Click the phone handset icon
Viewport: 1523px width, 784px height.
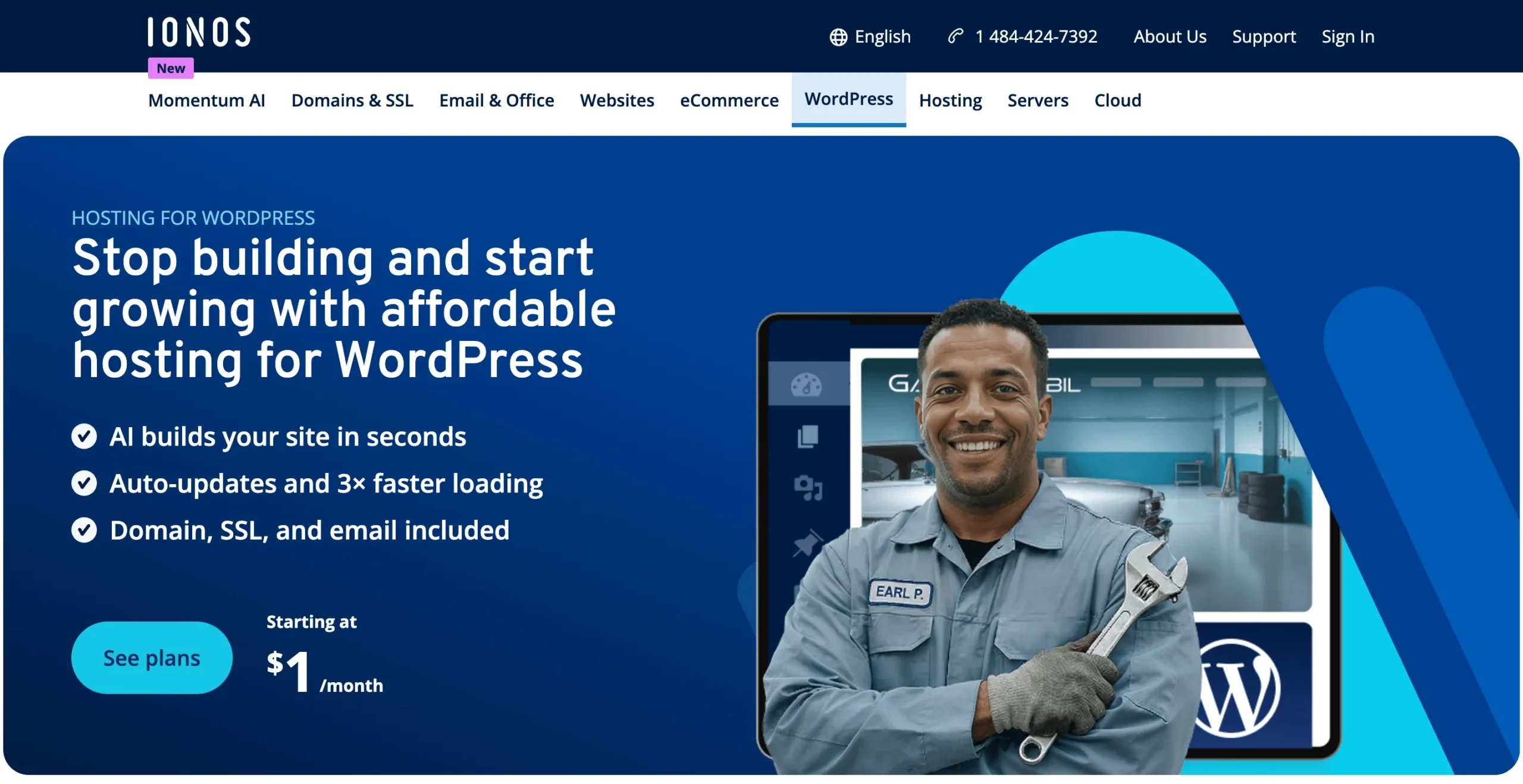pyautogui.click(x=955, y=36)
